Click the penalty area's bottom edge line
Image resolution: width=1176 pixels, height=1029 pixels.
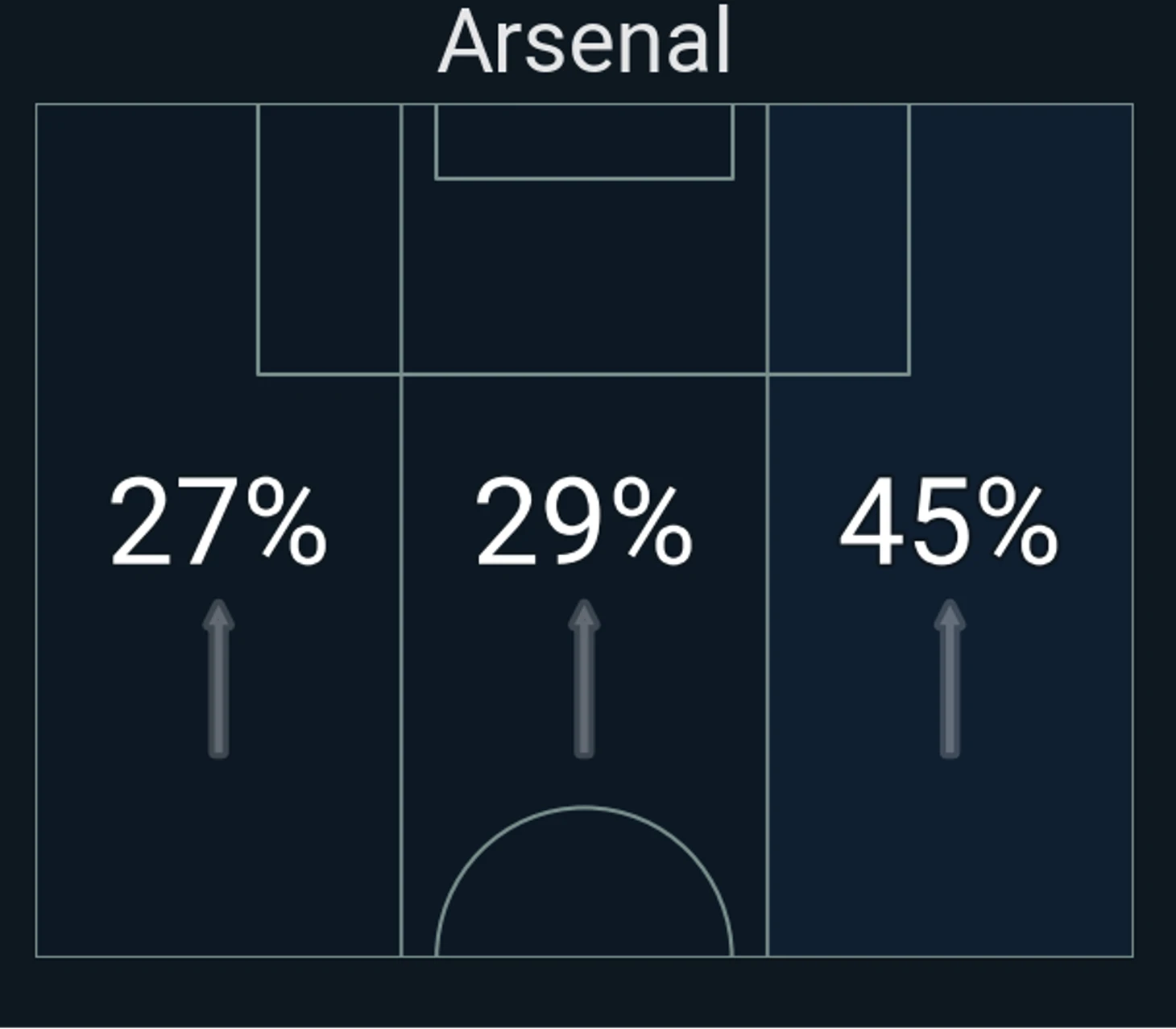tap(584, 375)
